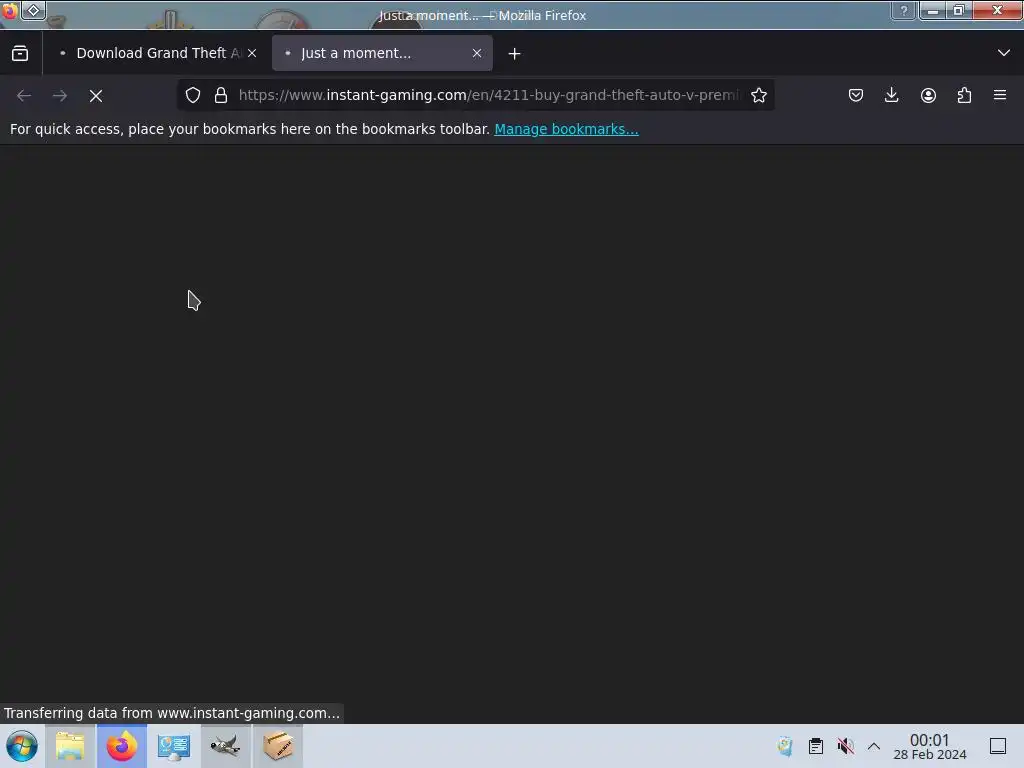Open the Extensions panel
Viewport: 1024px width, 768px height.
pyautogui.click(x=964, y=95)
